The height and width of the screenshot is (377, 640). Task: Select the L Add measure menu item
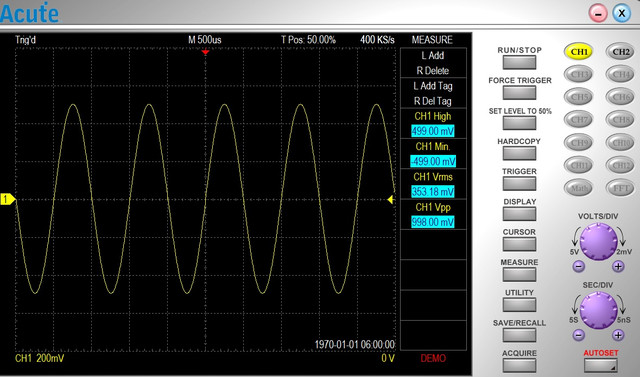click(433, 55)
